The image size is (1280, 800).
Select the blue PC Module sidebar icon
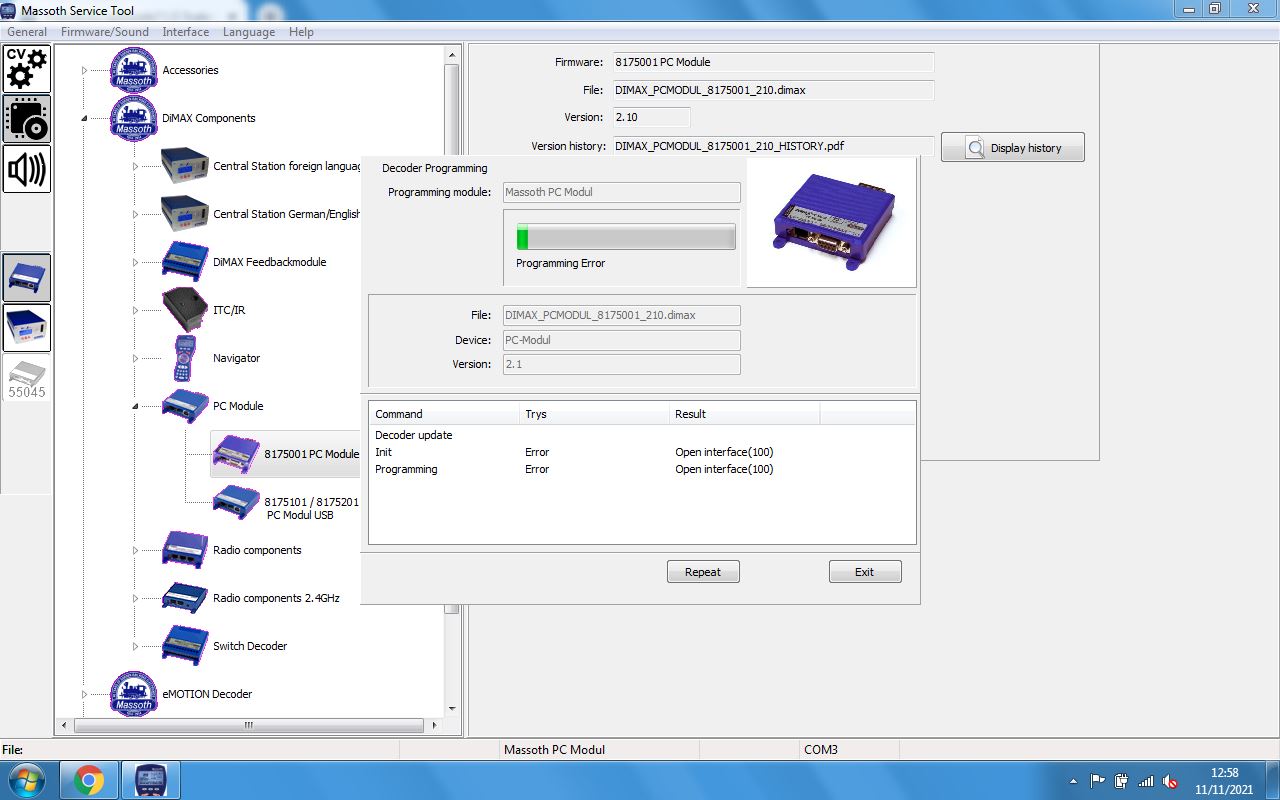(x=27, y=277)
